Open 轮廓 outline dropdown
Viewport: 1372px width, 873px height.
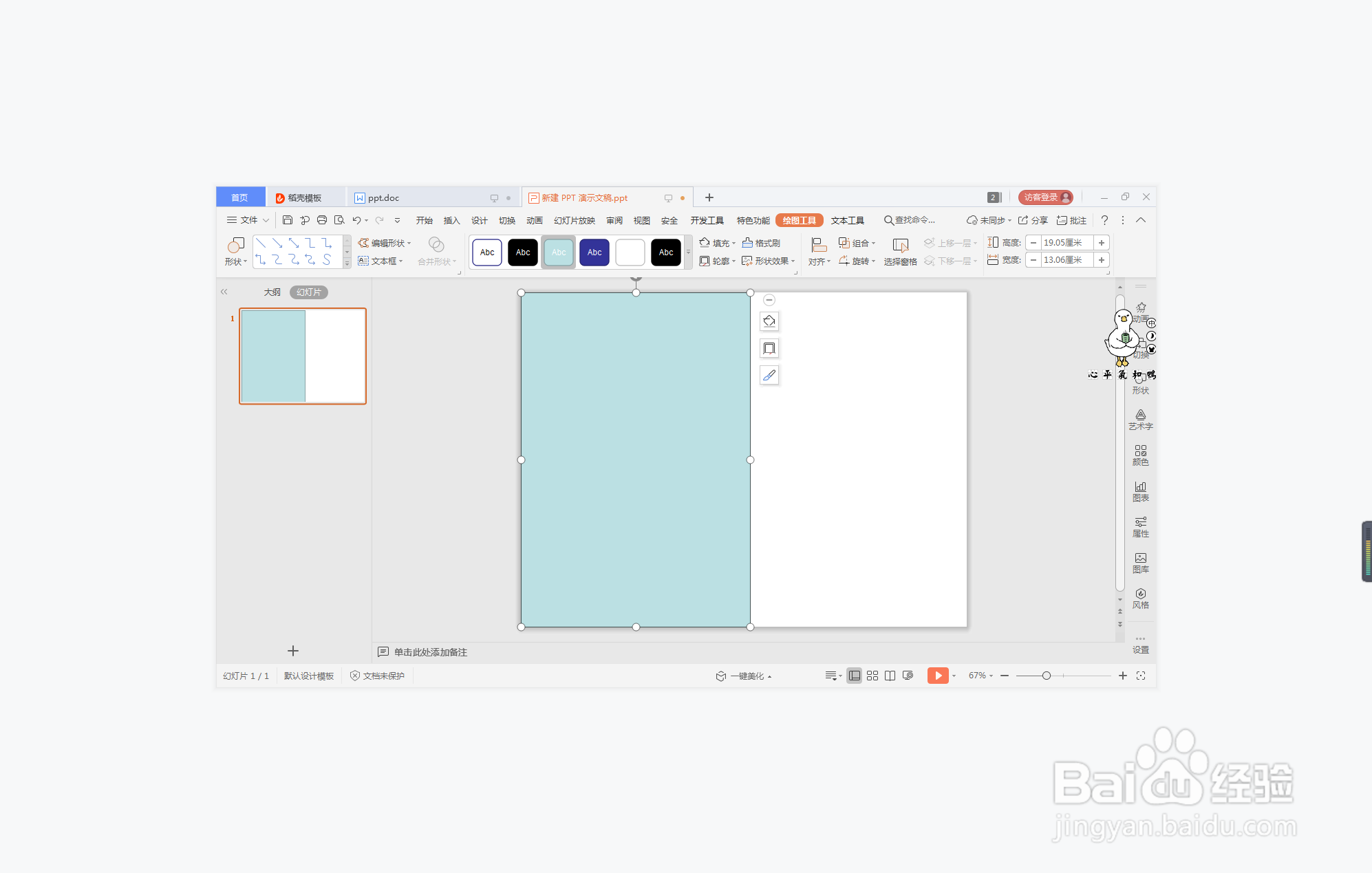tap(718, 261)
